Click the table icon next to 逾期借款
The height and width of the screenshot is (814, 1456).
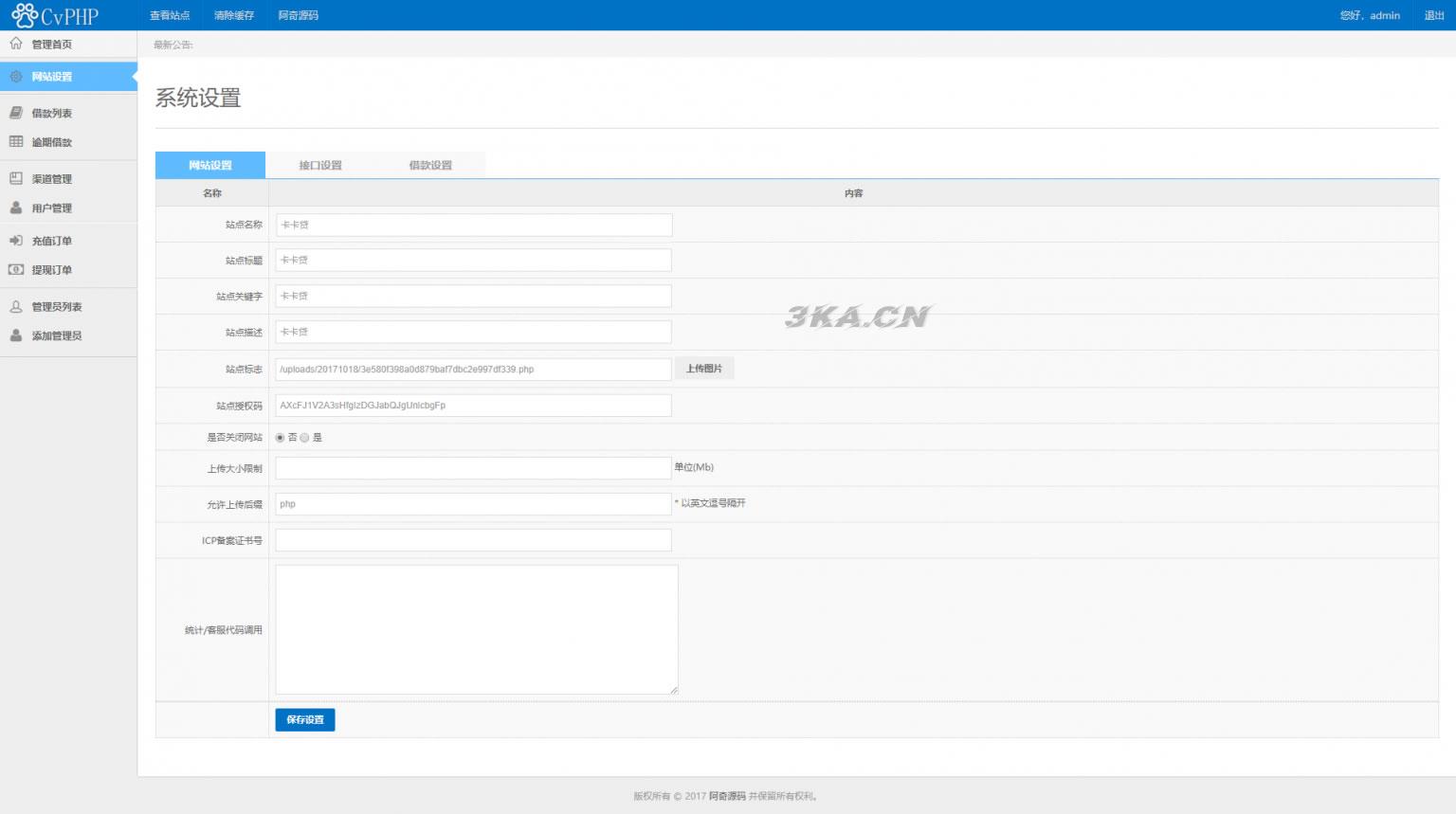16,142
